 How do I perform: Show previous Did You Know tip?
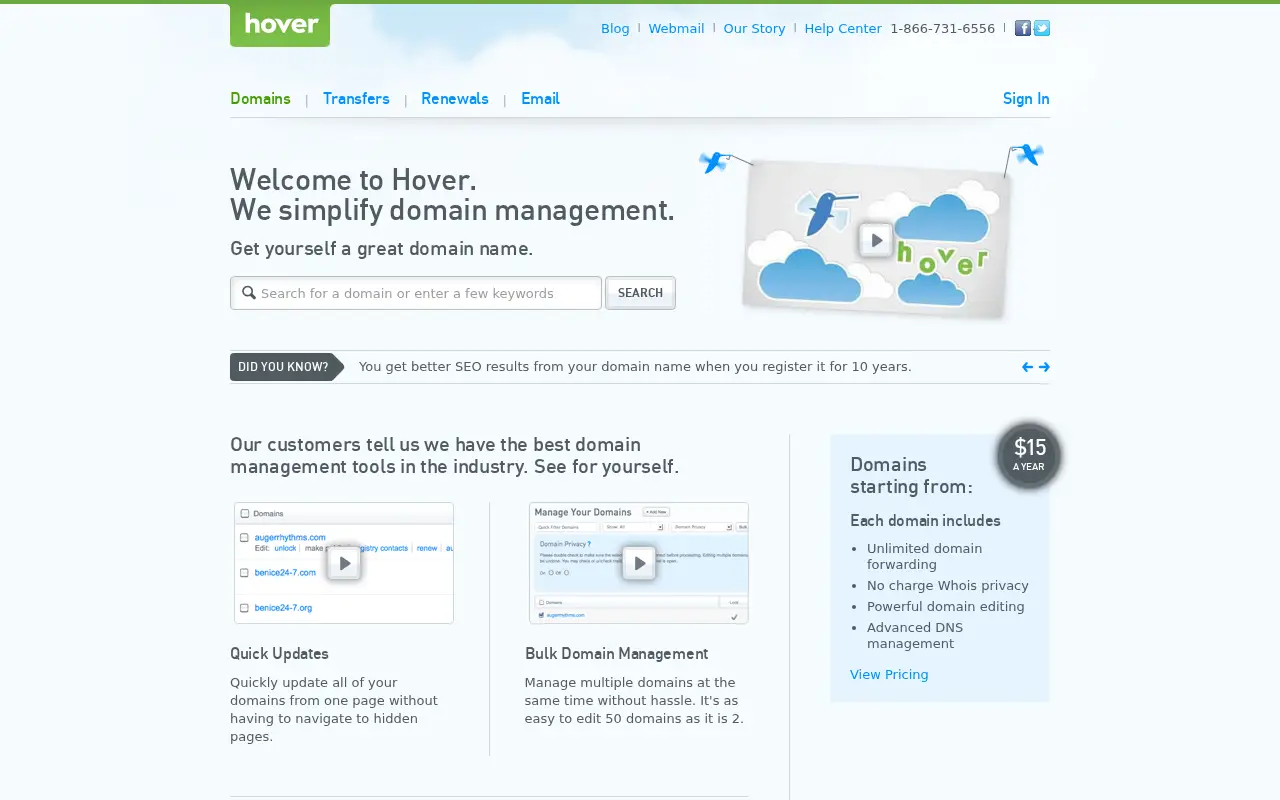click(x=1027, y=367)
